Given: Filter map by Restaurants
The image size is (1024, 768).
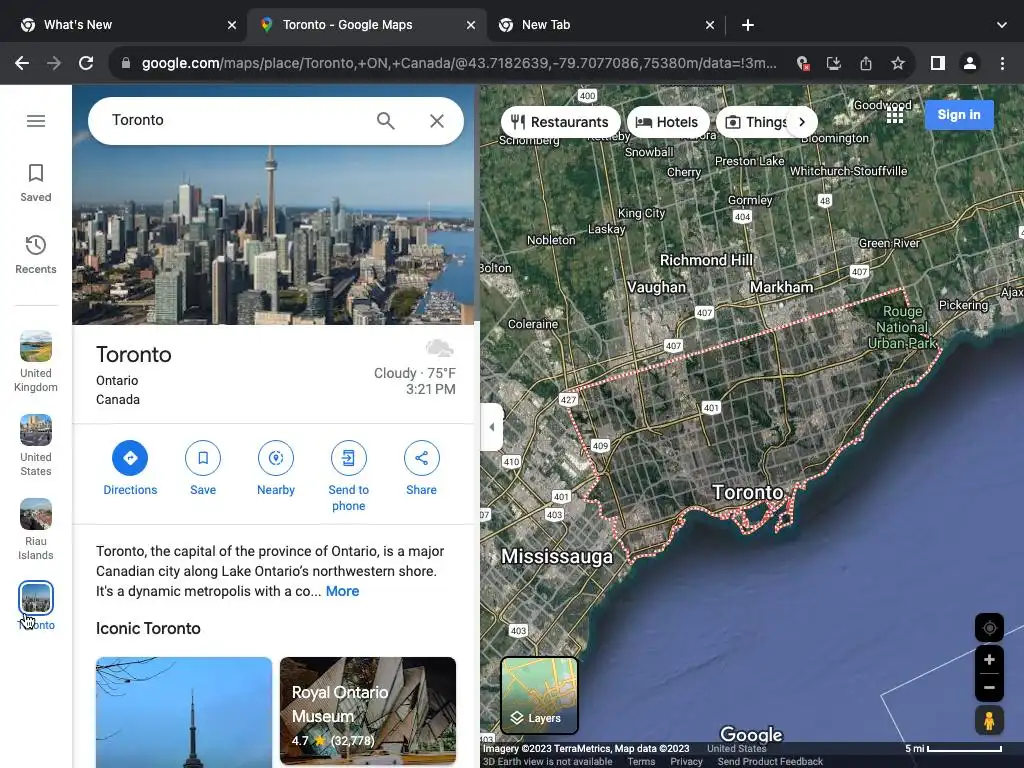Looking at the screenshot, I should pyautogui.click(x=560, y=122).
